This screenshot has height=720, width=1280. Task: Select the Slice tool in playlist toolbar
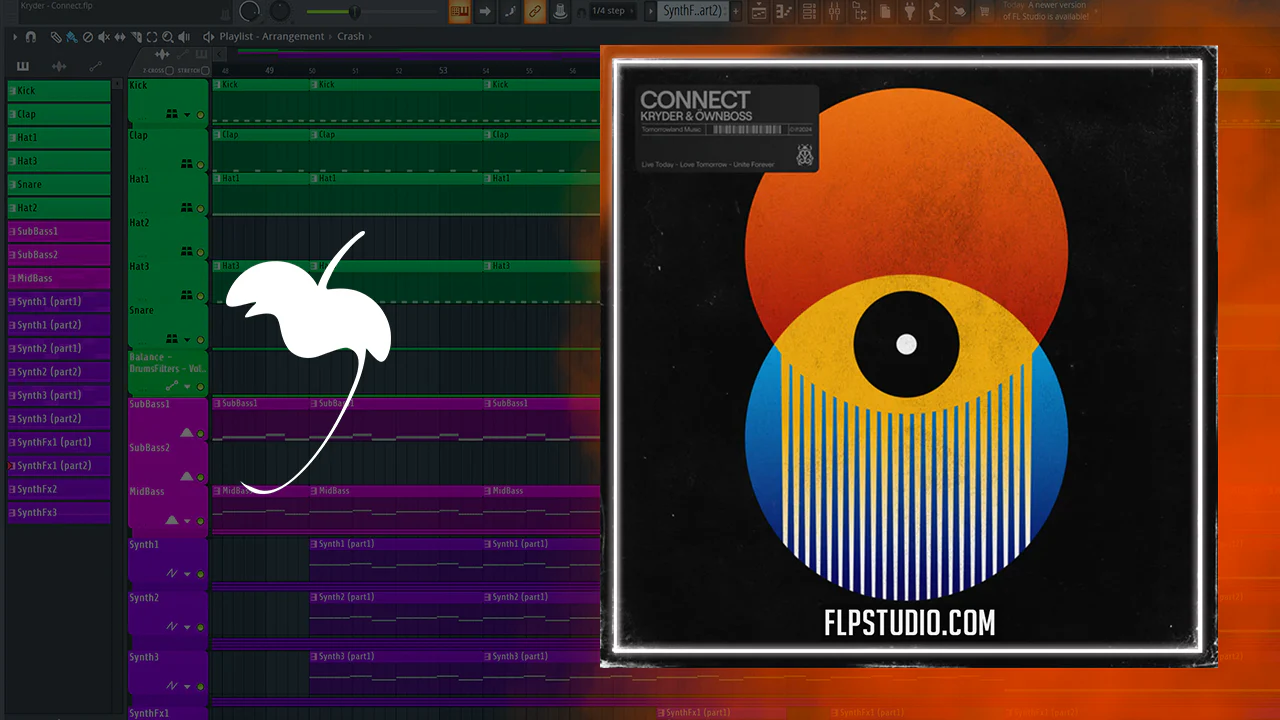(x=136, y=37)
